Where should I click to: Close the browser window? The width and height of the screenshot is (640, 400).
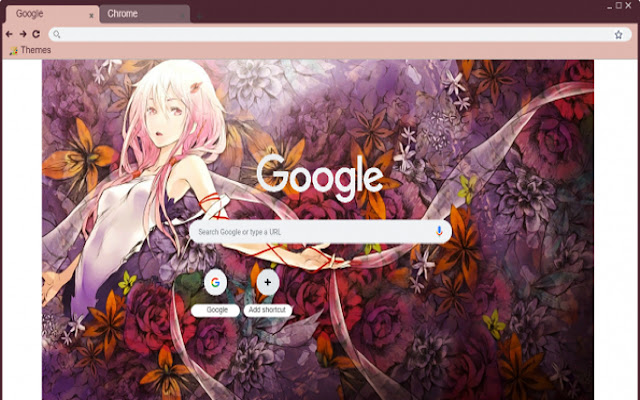tap(629, 5)
